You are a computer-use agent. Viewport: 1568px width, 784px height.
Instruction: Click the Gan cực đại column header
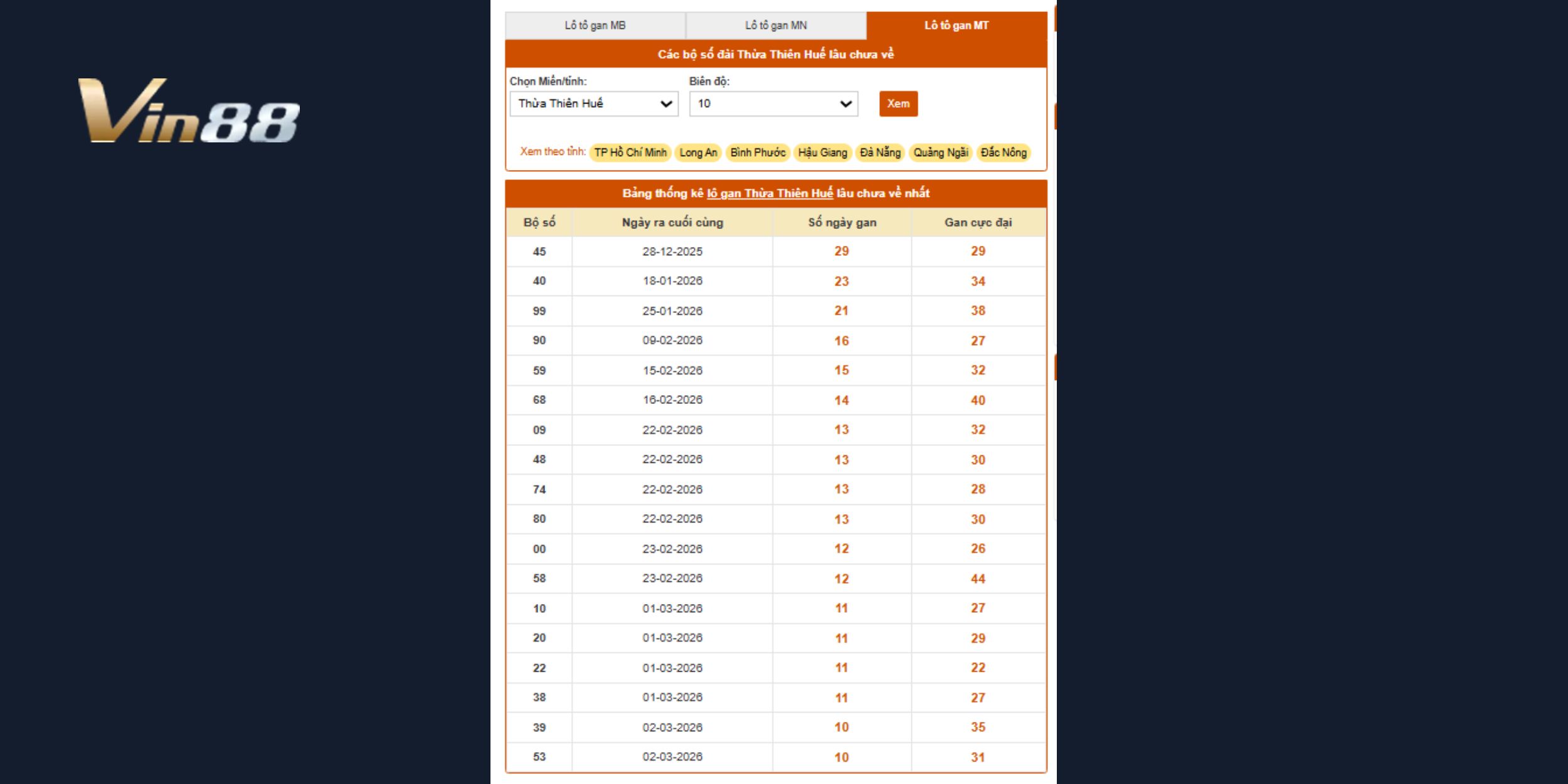978,222
